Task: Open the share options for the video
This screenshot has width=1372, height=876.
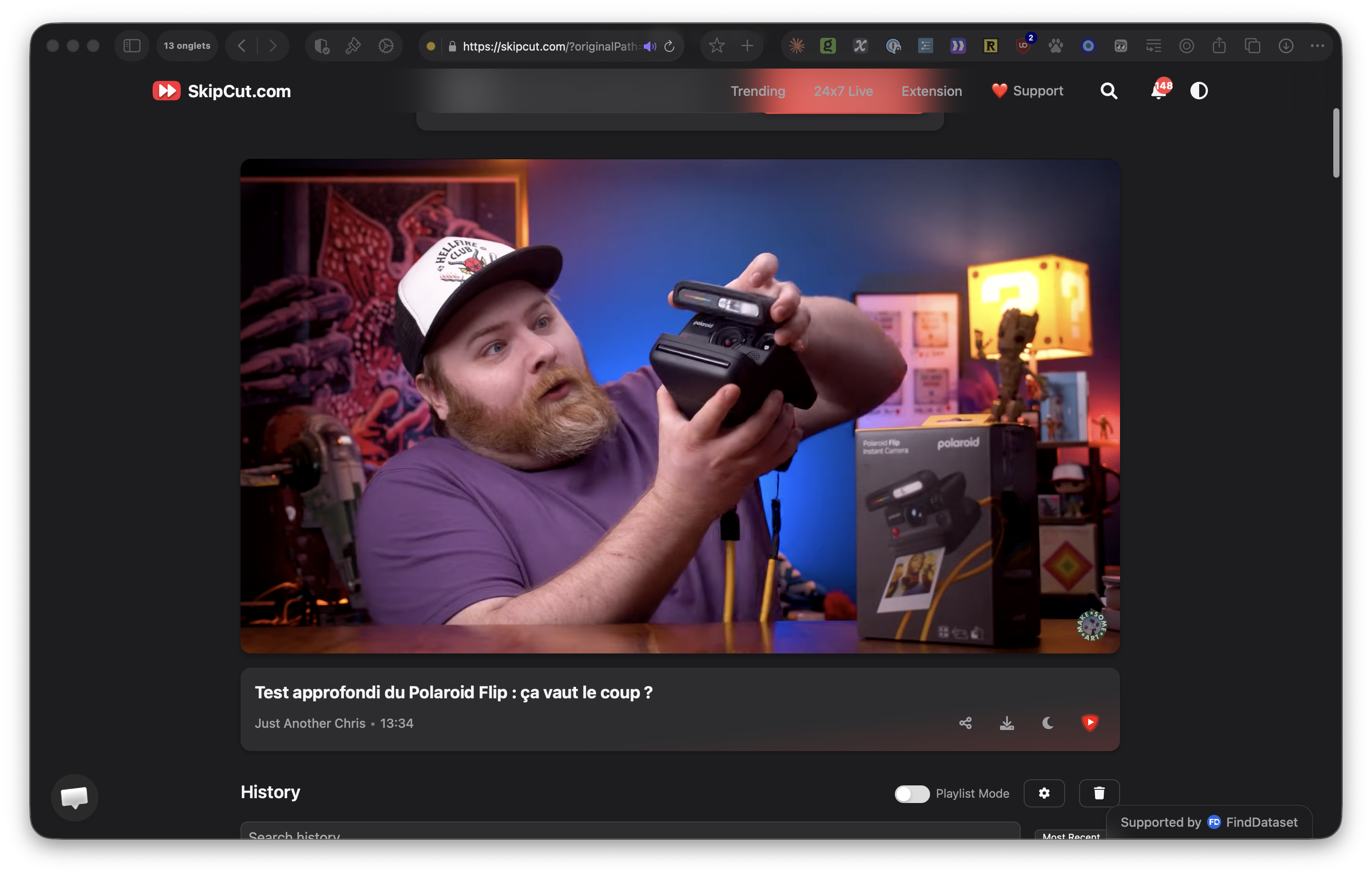Action: point(965,723)
